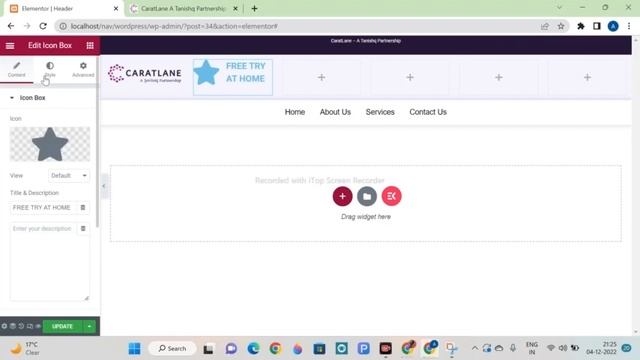Open the Windows Start menu

pyautogui.click(x=134, y=349)
